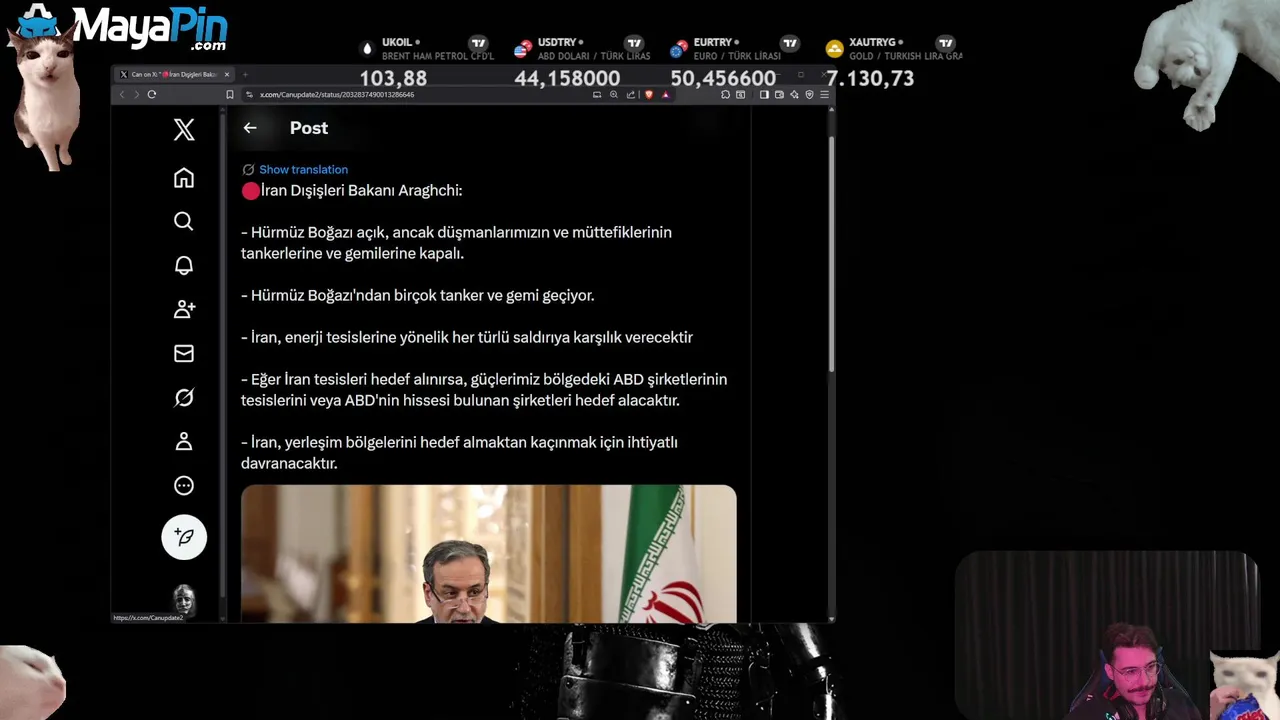Open the Grok icon in sidebar
Viewport: 1280px width, 720px height.
[184, 397]
